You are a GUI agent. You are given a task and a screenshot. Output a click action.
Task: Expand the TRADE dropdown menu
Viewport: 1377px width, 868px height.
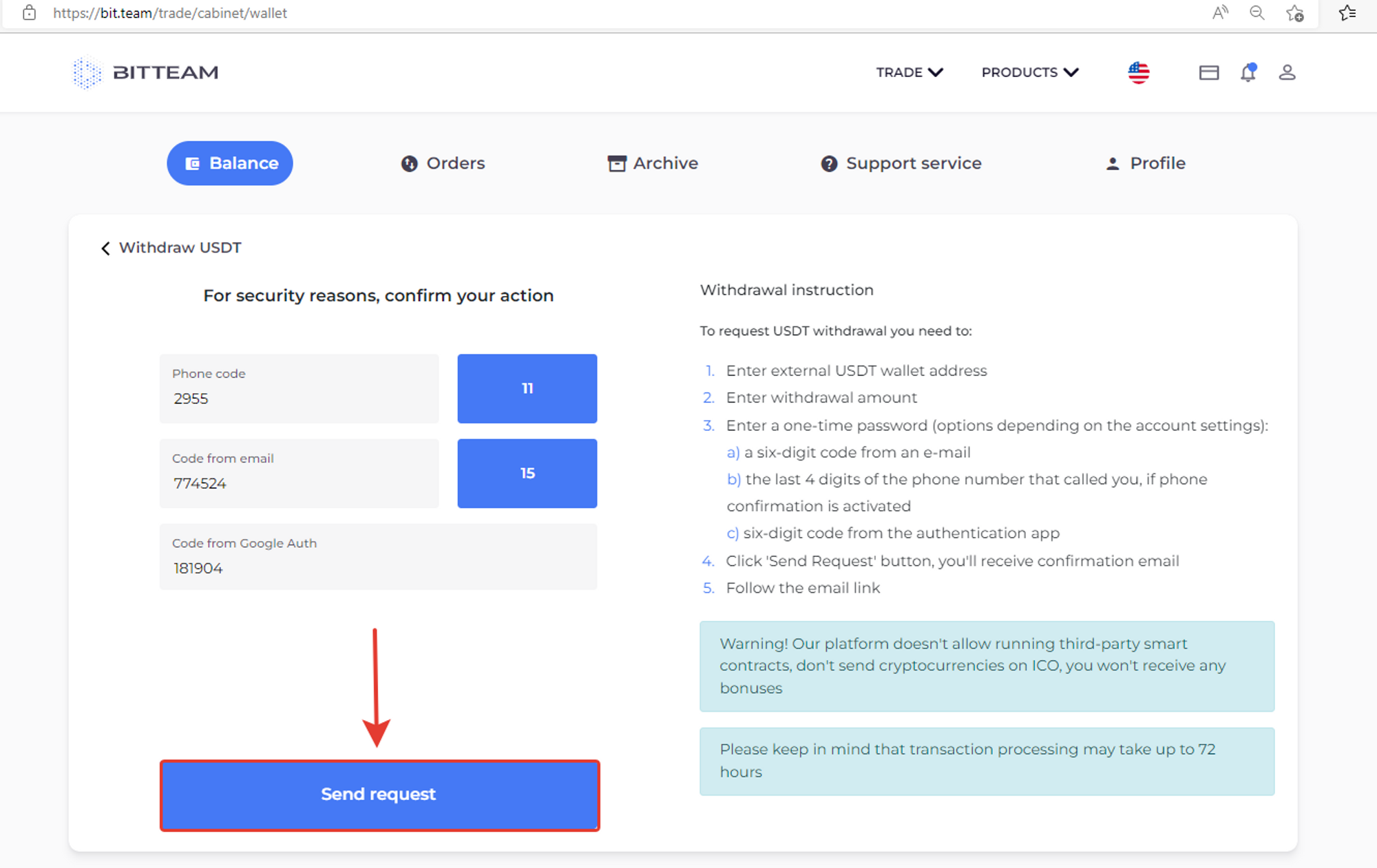tap(910, 72)
